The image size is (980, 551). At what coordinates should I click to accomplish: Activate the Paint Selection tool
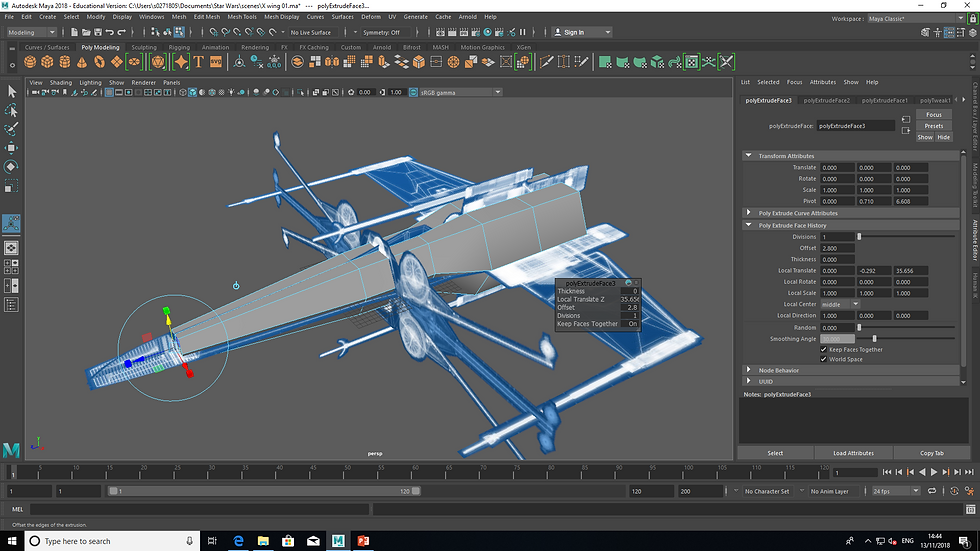[11, 129]
